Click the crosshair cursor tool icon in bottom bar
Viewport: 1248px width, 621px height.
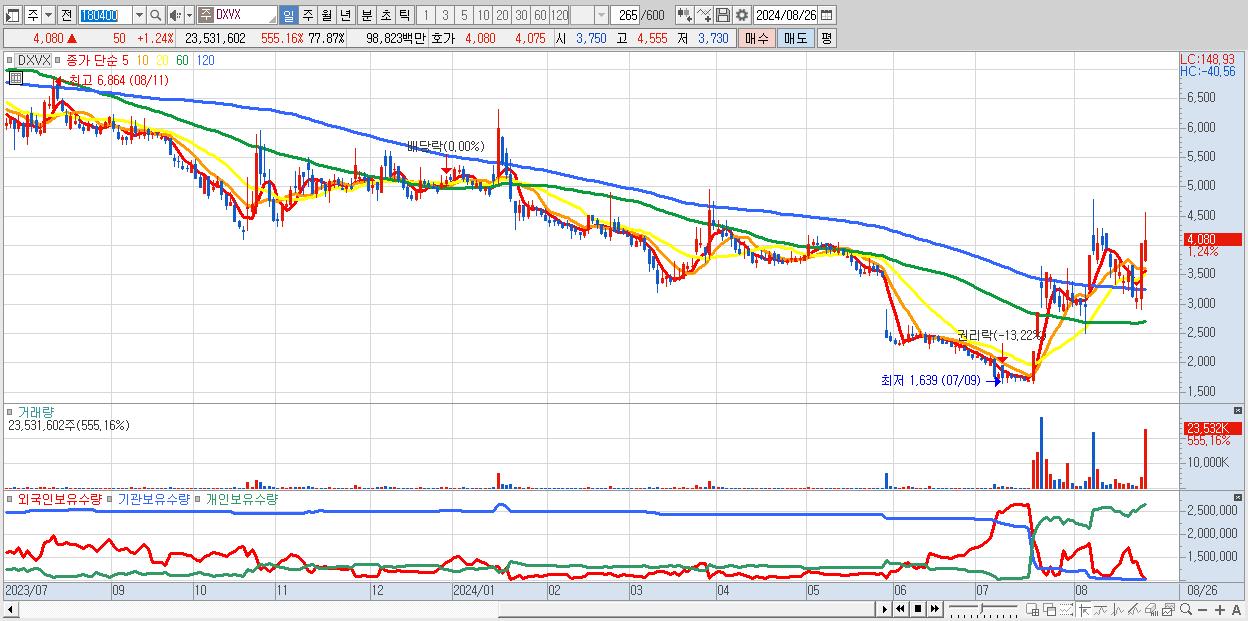(1084, 609)
